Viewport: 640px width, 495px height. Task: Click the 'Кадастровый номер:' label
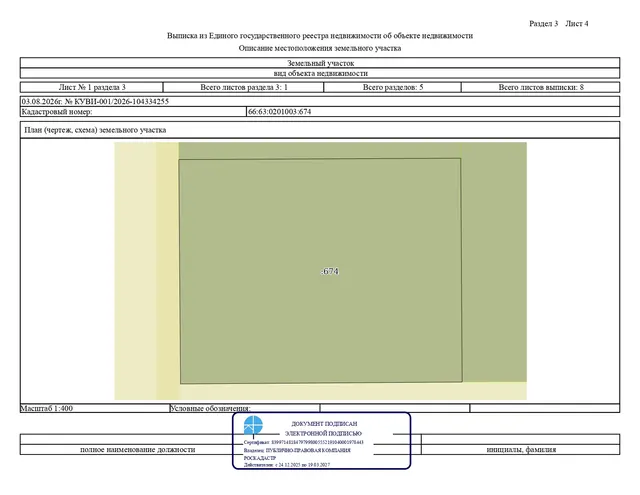click(57, 111)
